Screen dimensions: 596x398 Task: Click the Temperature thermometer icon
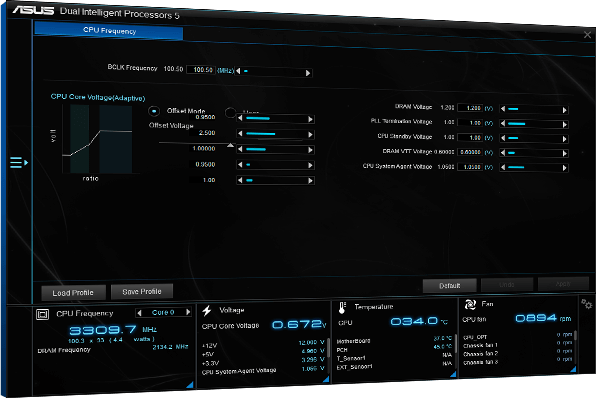point(342,308)
